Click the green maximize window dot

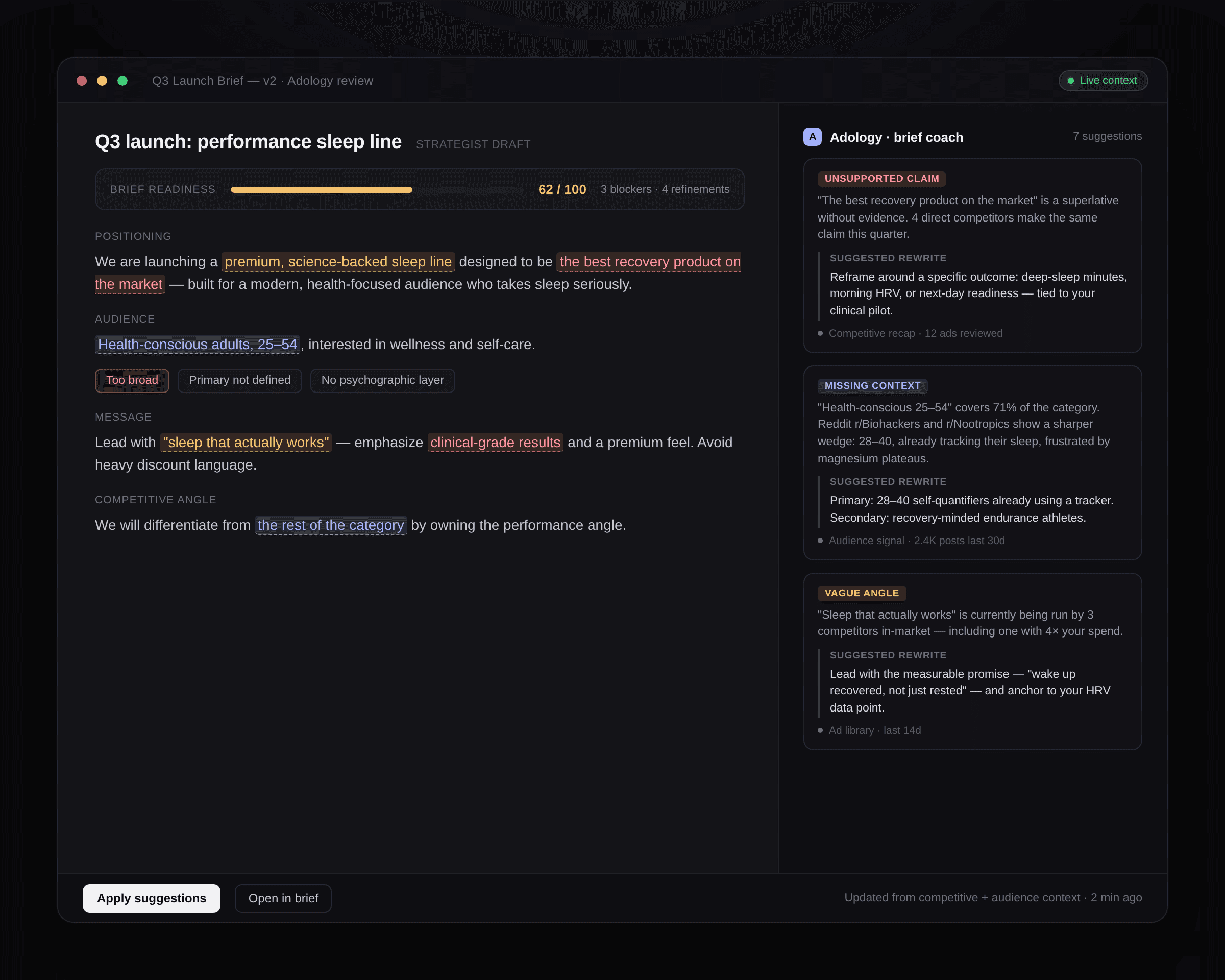point(122,81)
